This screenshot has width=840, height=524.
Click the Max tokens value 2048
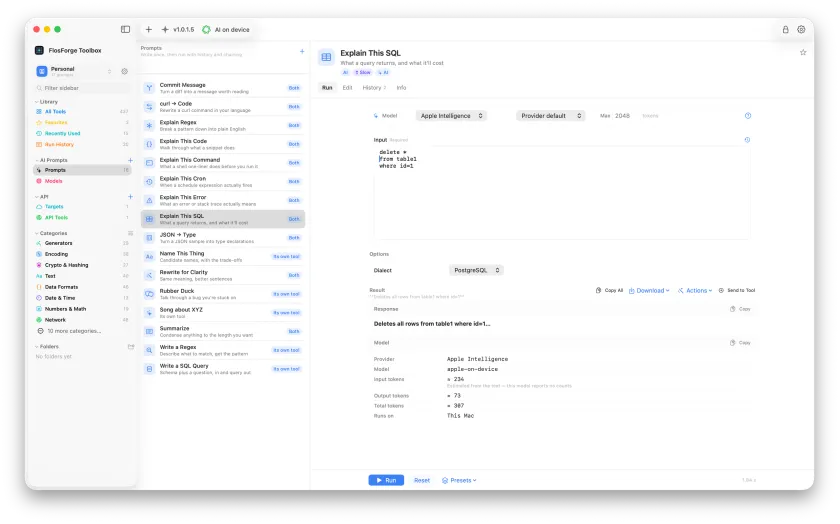[x=622, y=116]
